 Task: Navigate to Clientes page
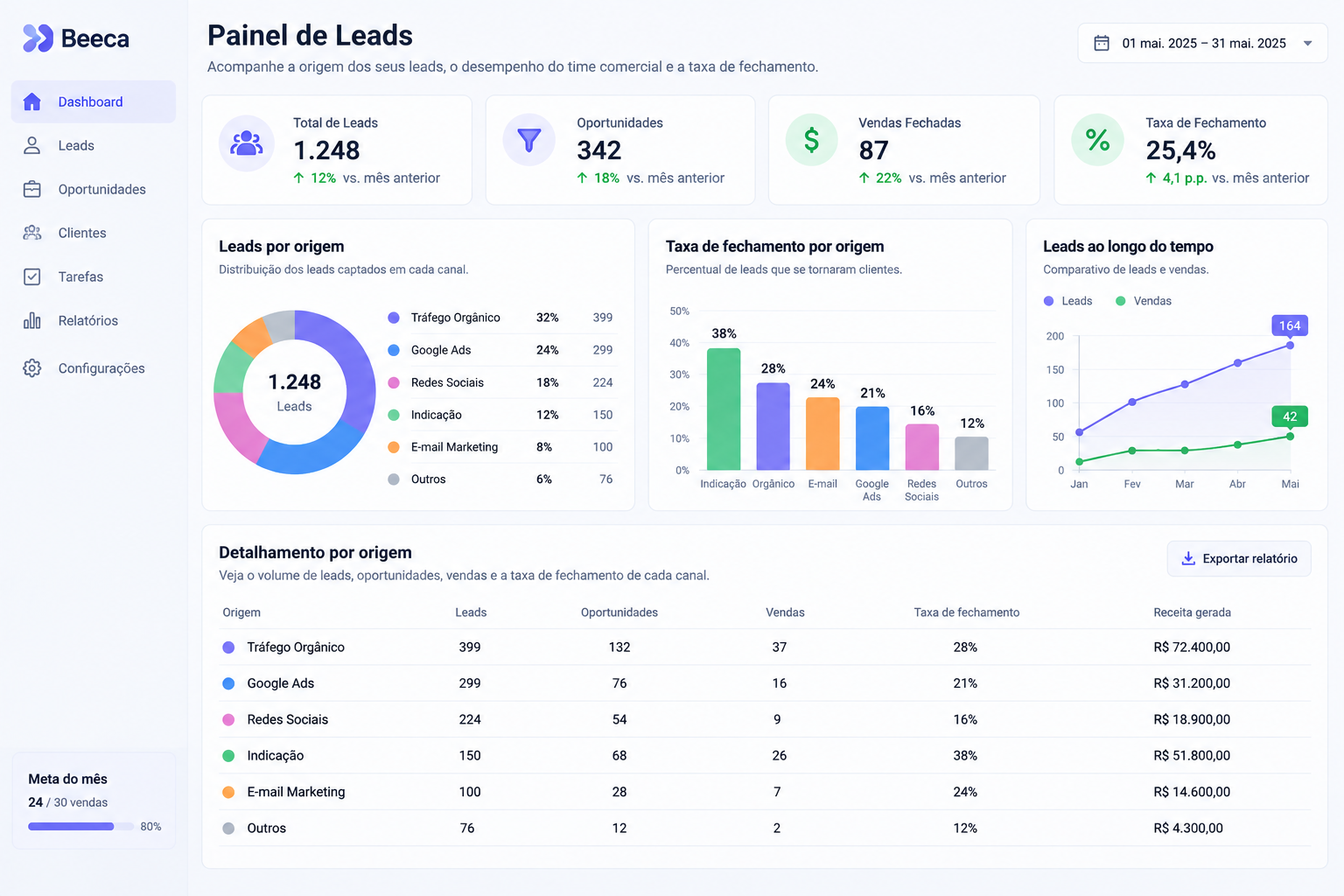[94, 233]
